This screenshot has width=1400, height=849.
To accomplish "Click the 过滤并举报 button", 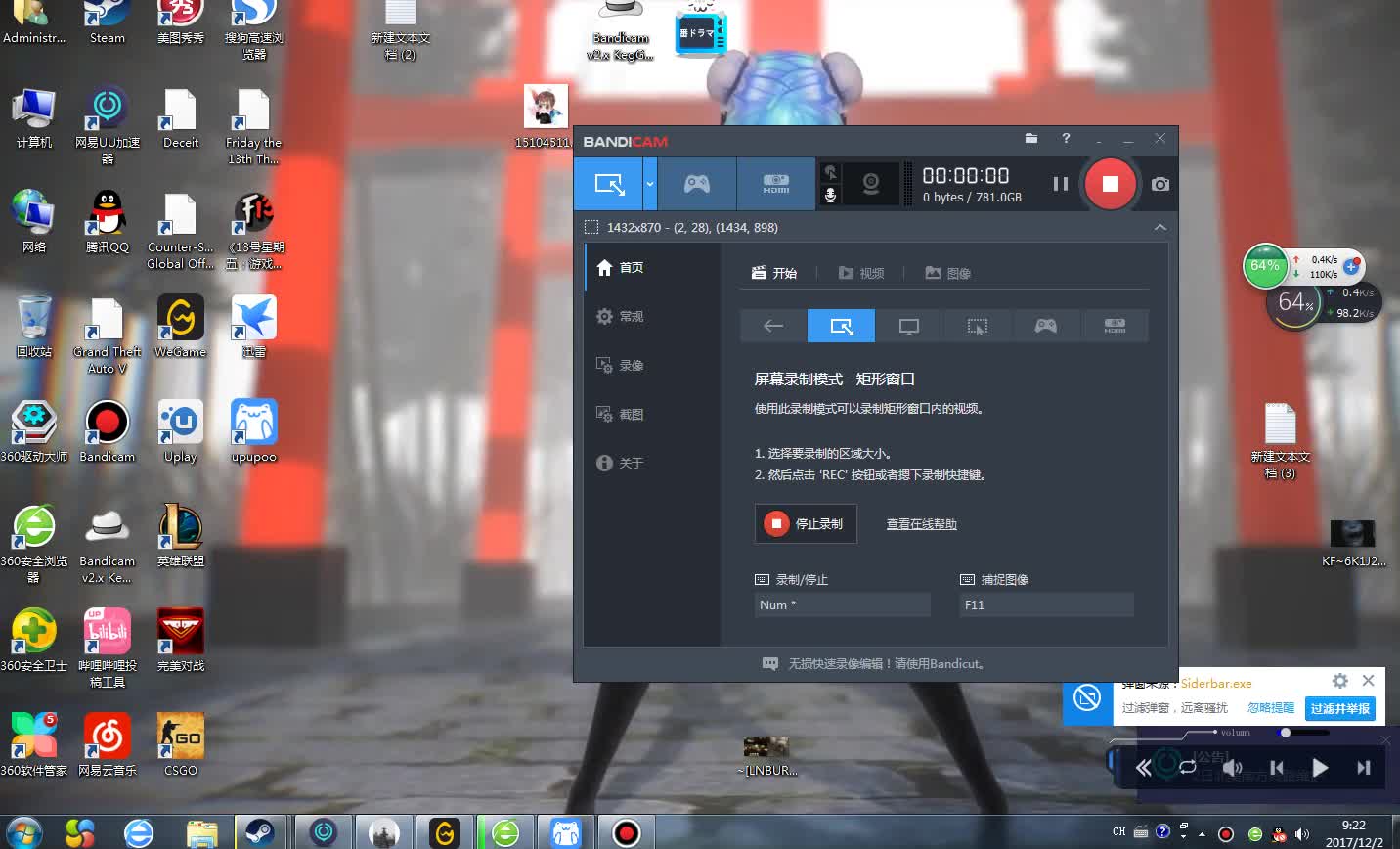I will point(1340,708).
